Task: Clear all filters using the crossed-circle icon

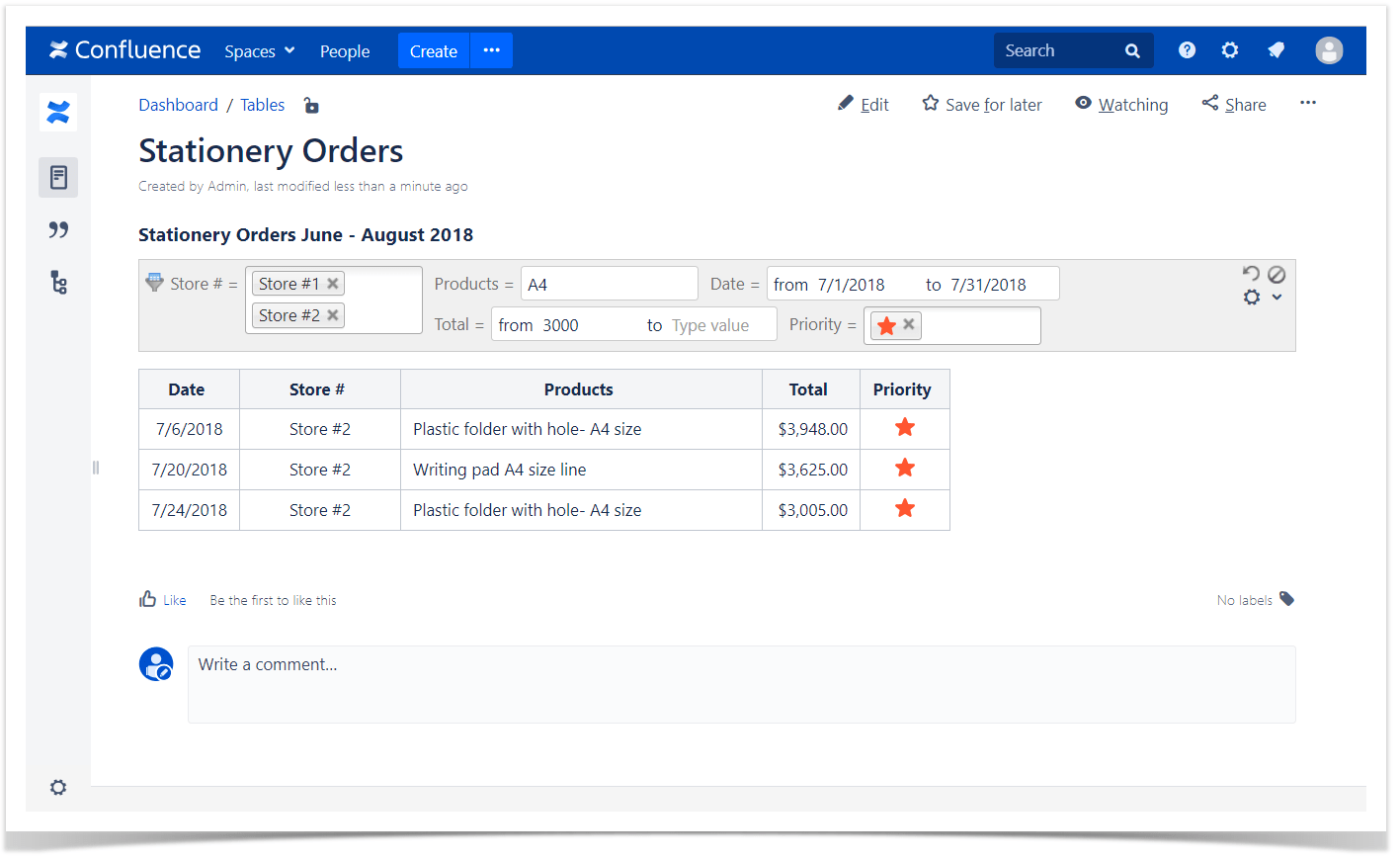Action: coord(1277,274)
